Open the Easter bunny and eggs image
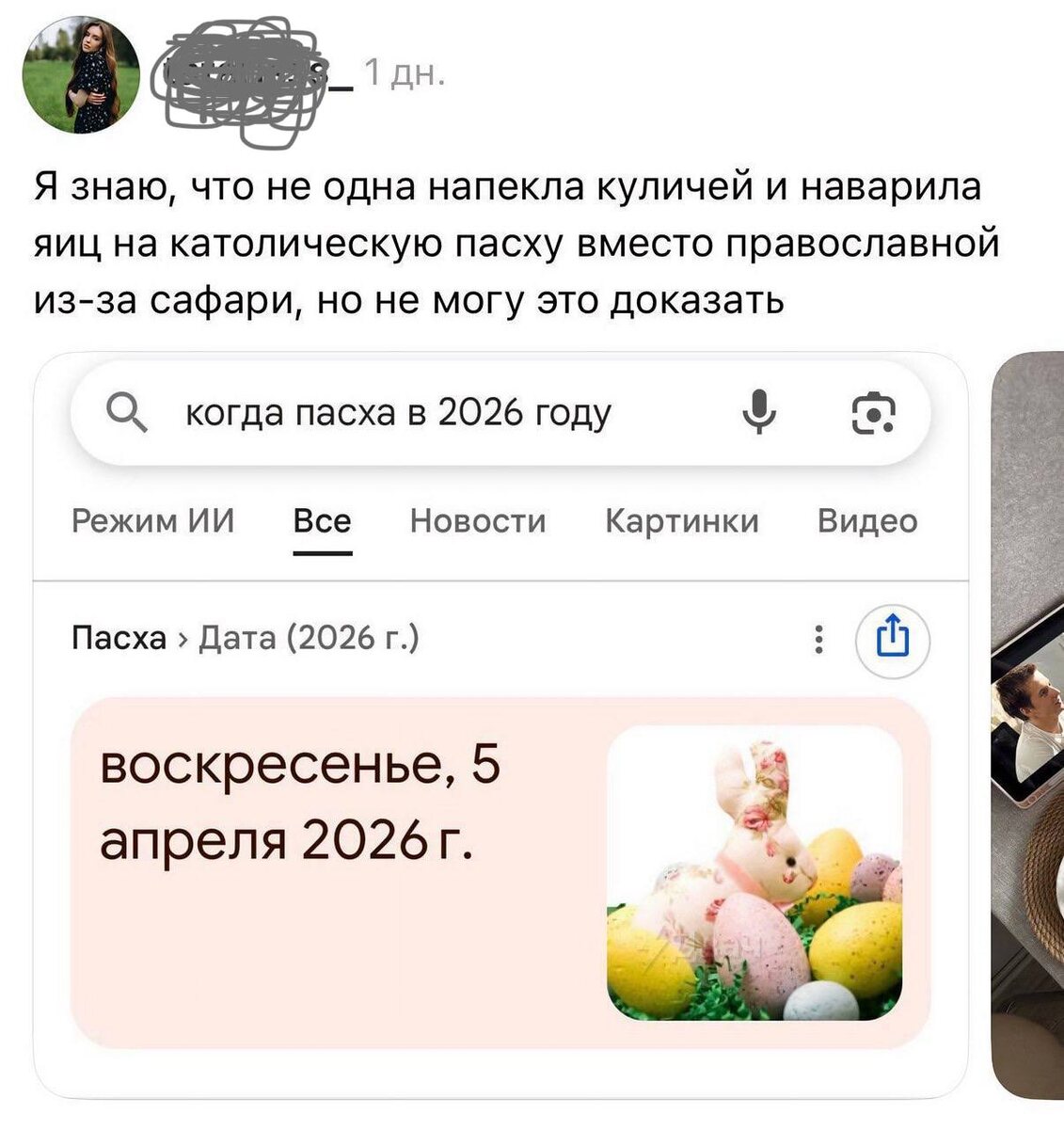This screenshot has width=1064, height=1129. pyautogui.click(x=754, y=873)
